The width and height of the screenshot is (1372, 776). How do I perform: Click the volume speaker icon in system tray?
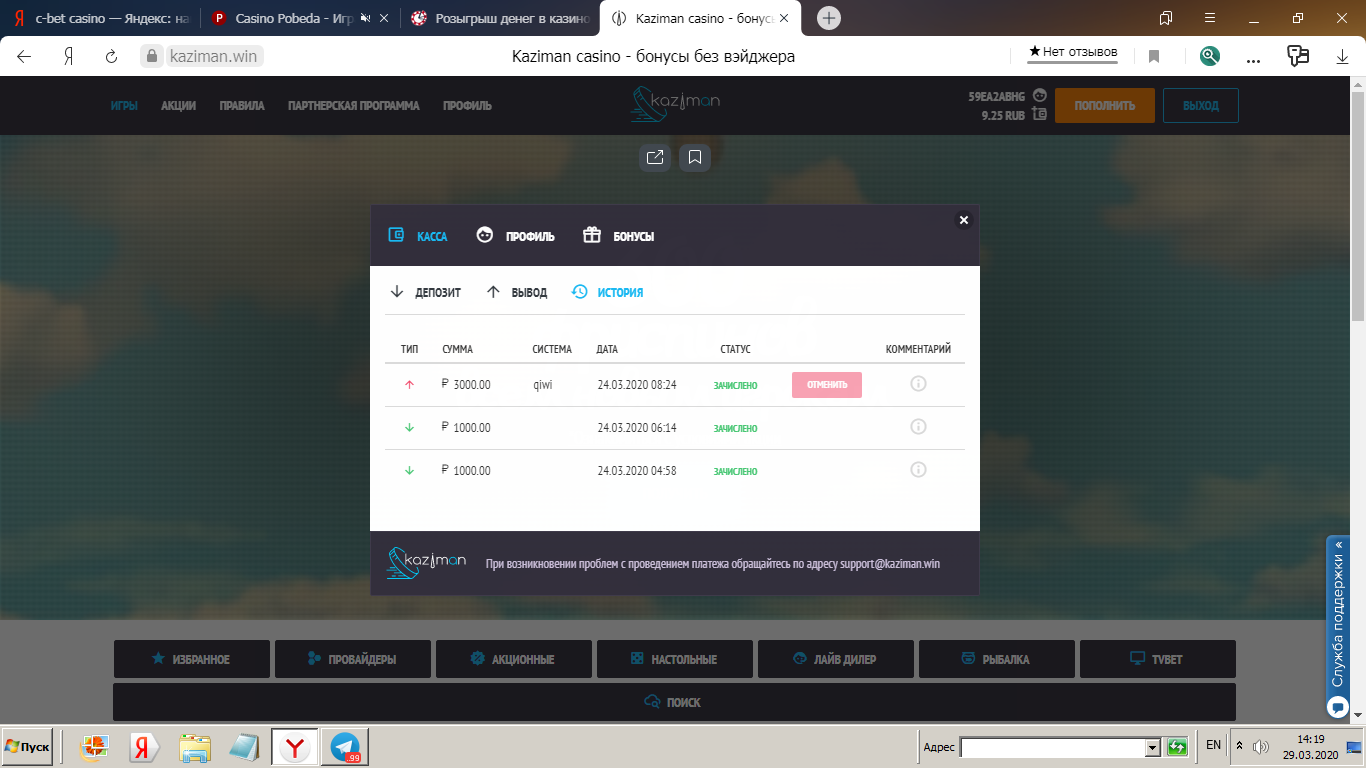coord(1261,746)
